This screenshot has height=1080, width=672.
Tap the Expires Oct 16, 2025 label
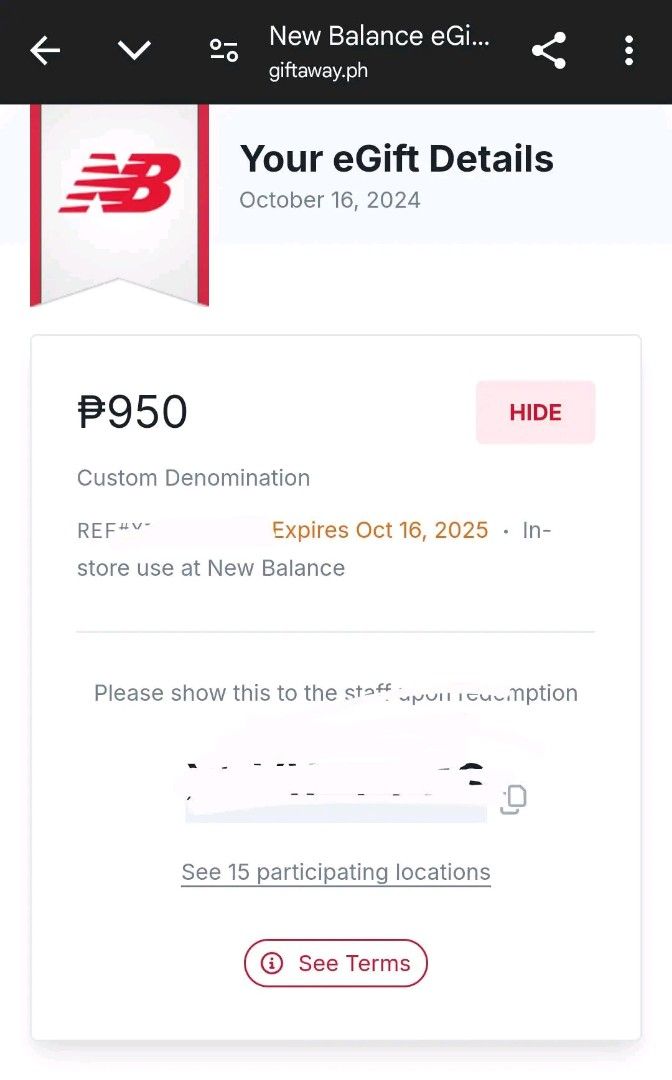pos(380,530)
